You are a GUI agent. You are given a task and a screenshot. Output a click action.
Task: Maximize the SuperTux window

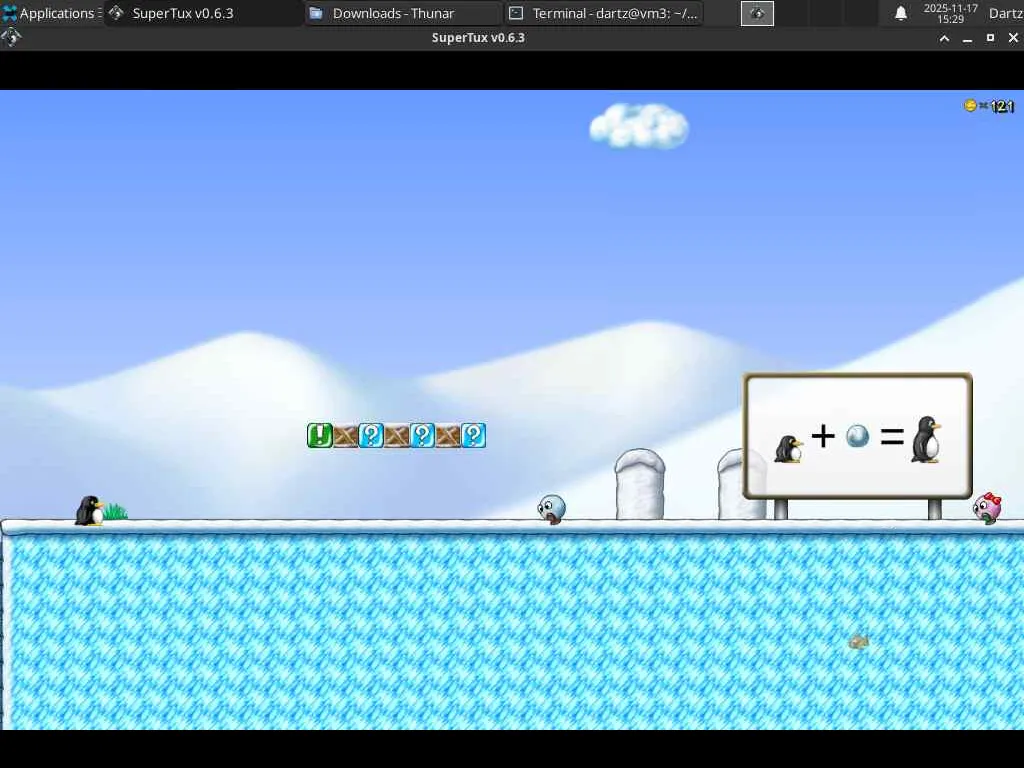(x=990, y=38)
